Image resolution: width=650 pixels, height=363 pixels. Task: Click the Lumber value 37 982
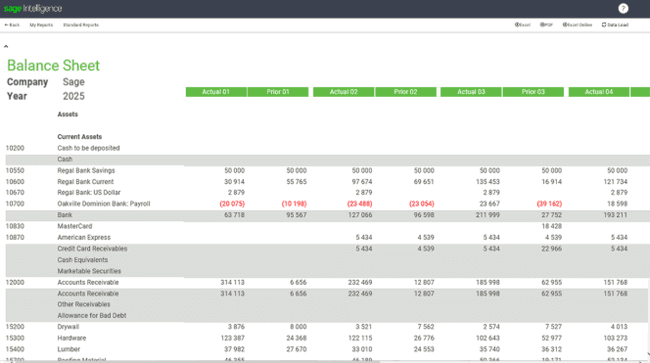tap(234, 349)
